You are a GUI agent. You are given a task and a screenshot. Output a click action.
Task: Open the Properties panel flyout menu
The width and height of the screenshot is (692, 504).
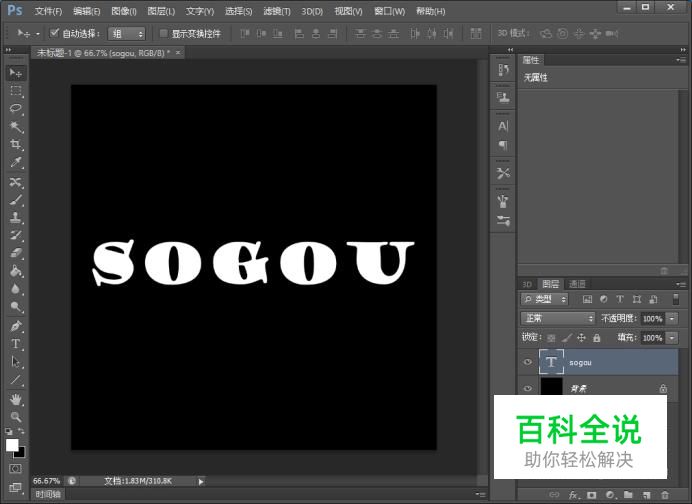681,60
